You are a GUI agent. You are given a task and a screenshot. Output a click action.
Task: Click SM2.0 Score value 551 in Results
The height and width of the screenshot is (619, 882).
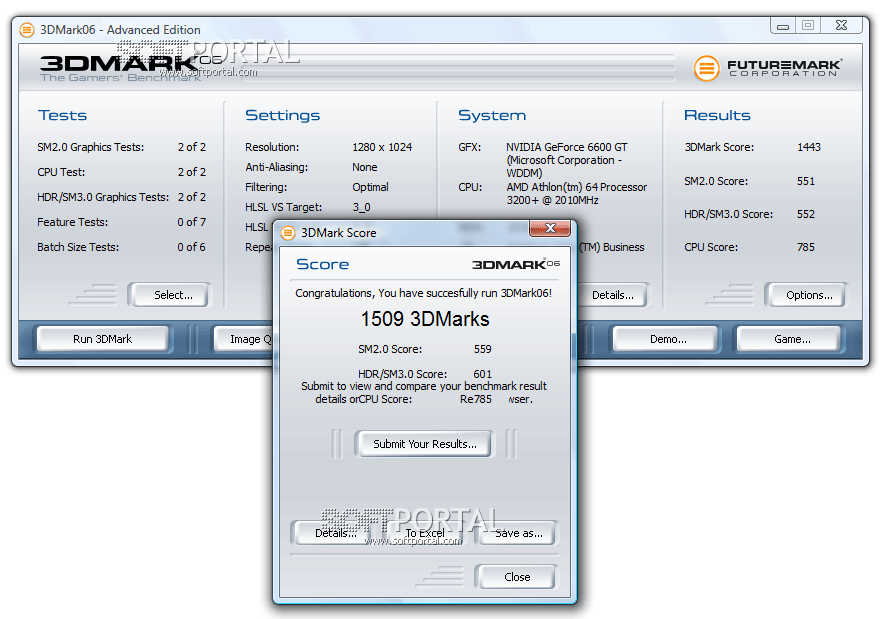(806, 181)
